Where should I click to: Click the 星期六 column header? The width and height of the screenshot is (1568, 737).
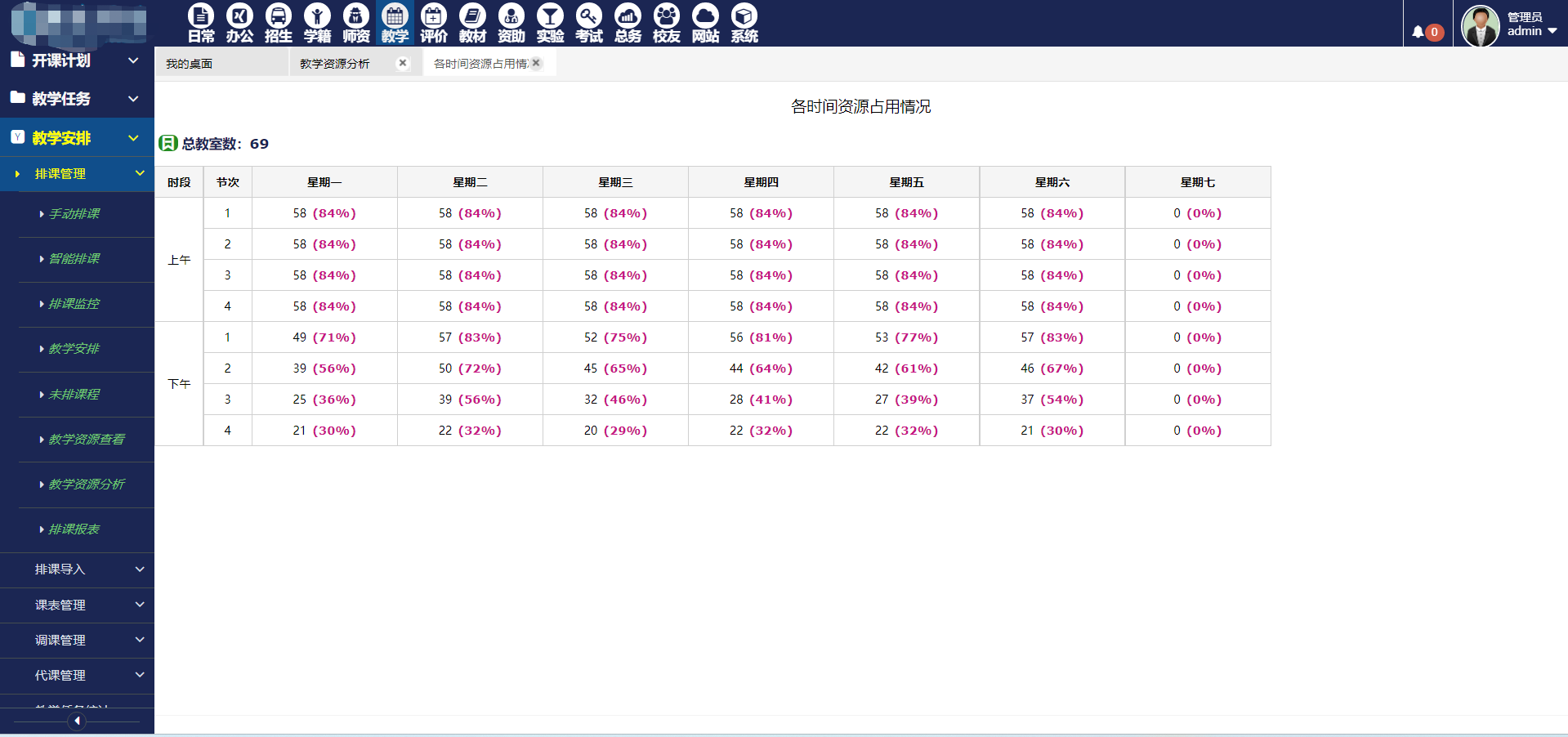[1052, 182]
